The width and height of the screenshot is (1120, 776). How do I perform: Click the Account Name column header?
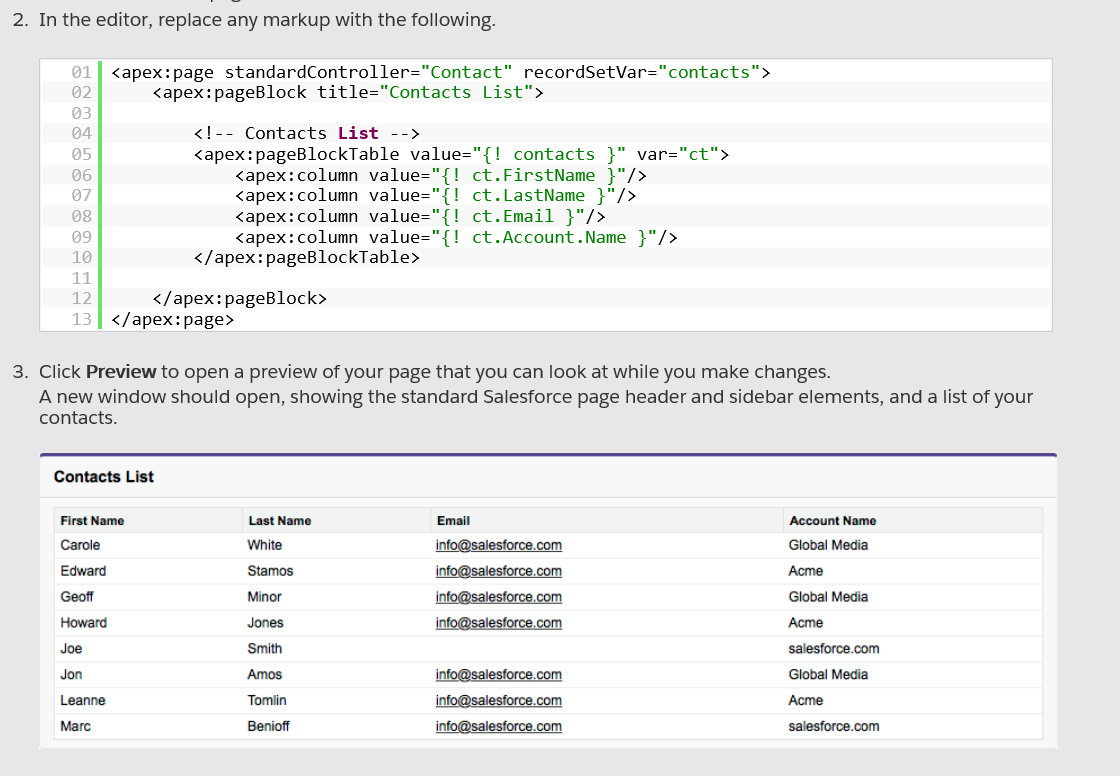pos(832,521)
